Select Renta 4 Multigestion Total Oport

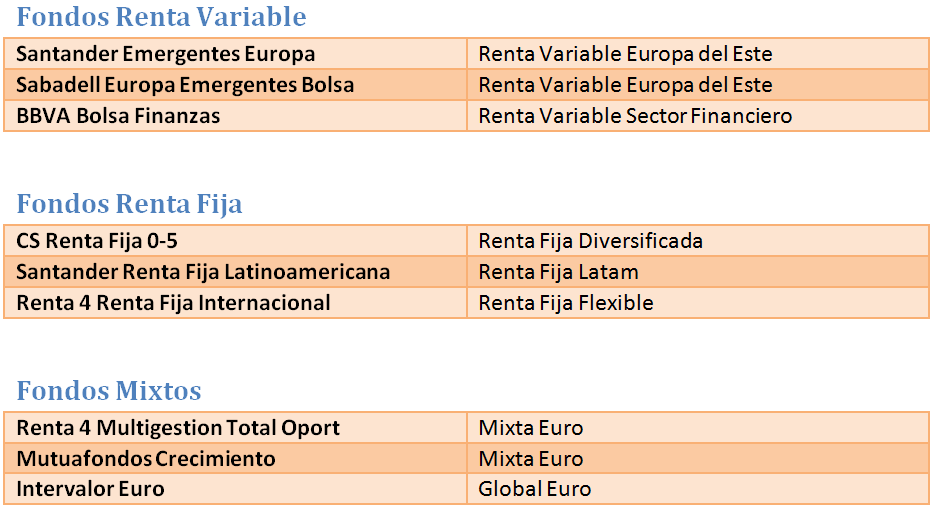pos(178,428)
